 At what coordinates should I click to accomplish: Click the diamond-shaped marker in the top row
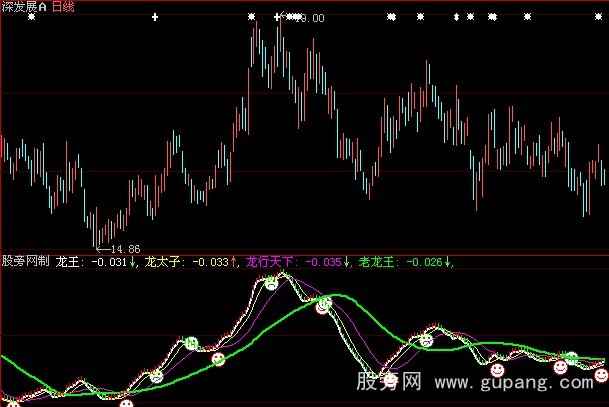pyautogui.click(x=456, y=17)
